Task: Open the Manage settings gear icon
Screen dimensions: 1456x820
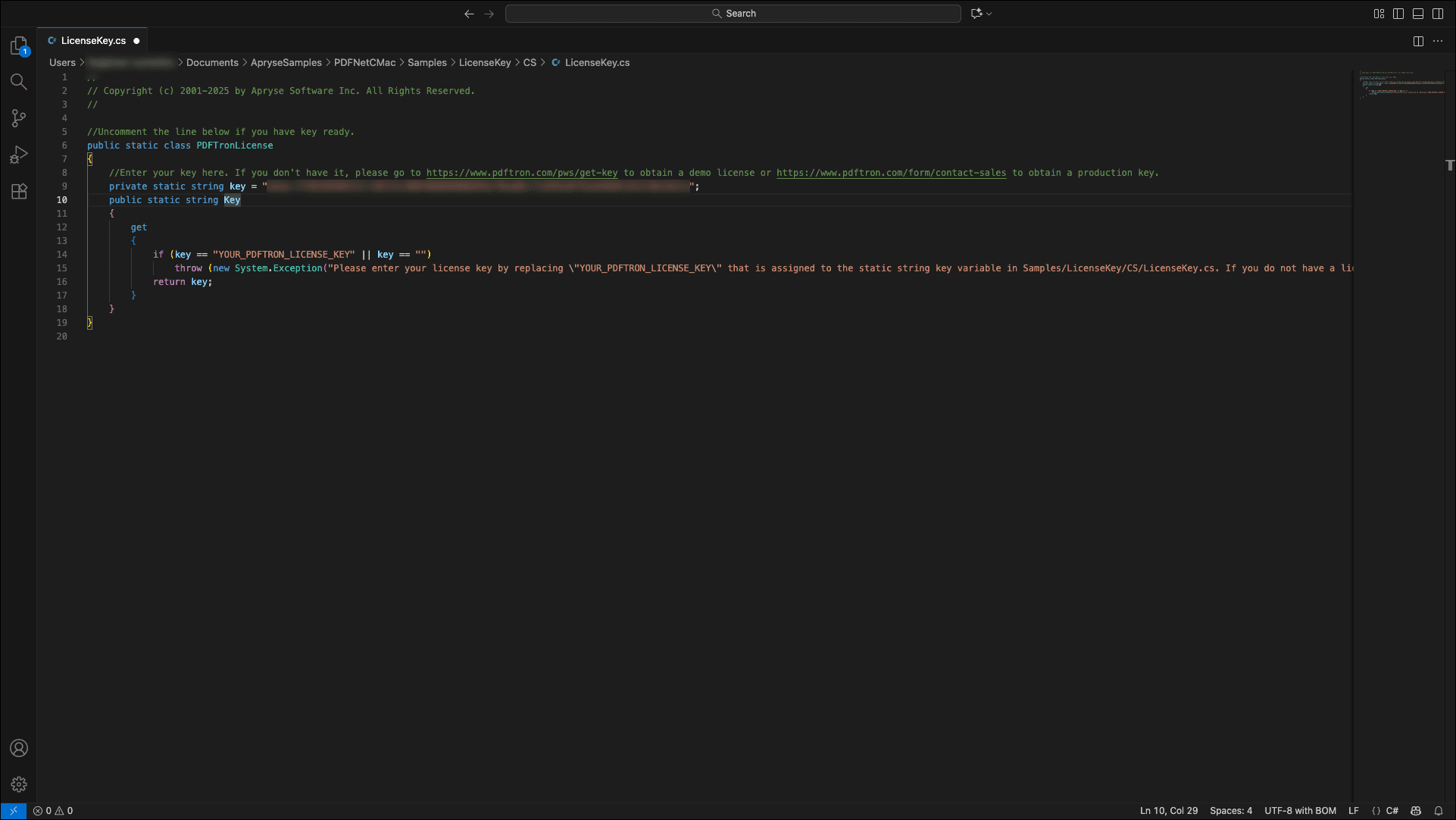Action: coord(19,784)
